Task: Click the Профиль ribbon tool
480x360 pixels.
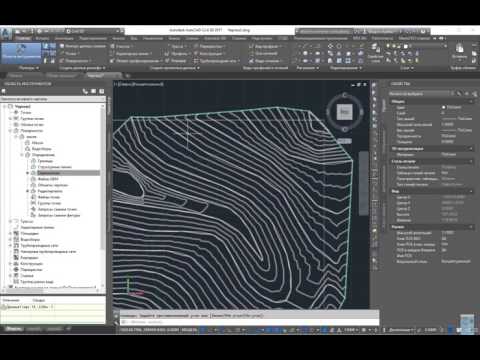Action: click(178, 53)
